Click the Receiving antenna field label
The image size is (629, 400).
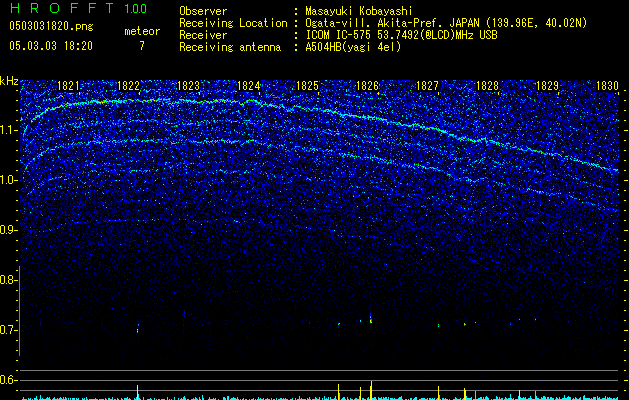230,47
